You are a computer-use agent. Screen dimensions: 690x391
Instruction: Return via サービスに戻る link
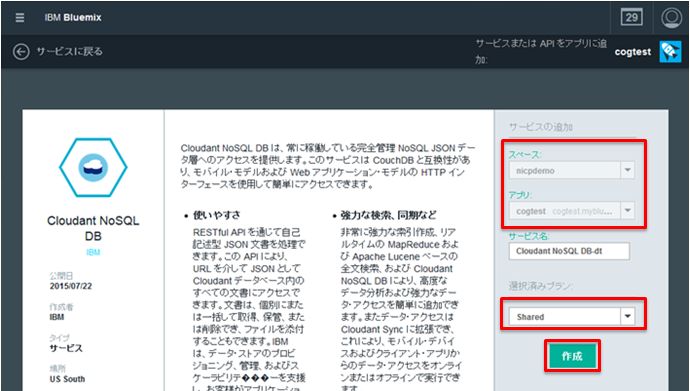coord(70,51)
